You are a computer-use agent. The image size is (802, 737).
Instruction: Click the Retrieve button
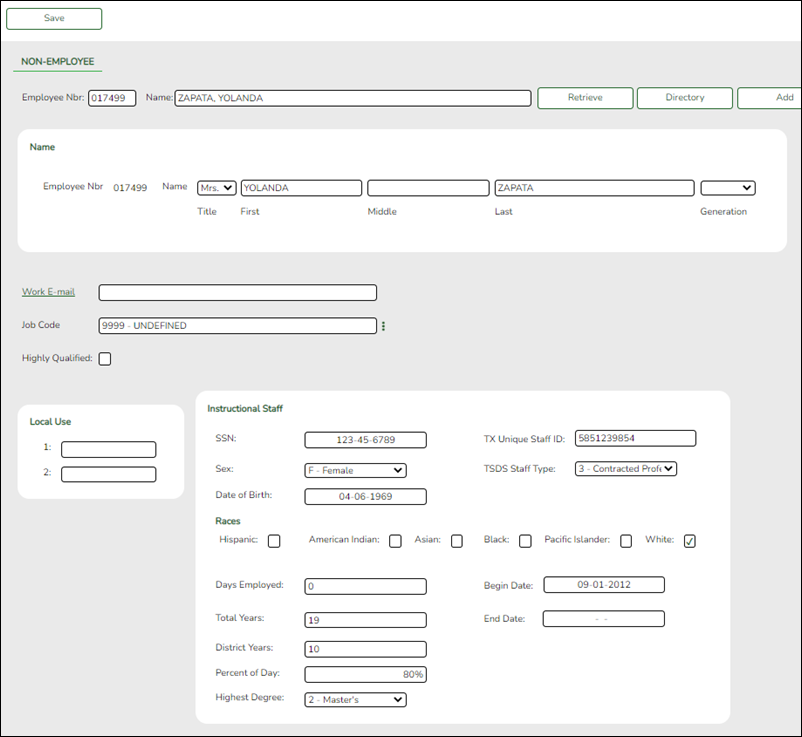(x=585, y=98)
